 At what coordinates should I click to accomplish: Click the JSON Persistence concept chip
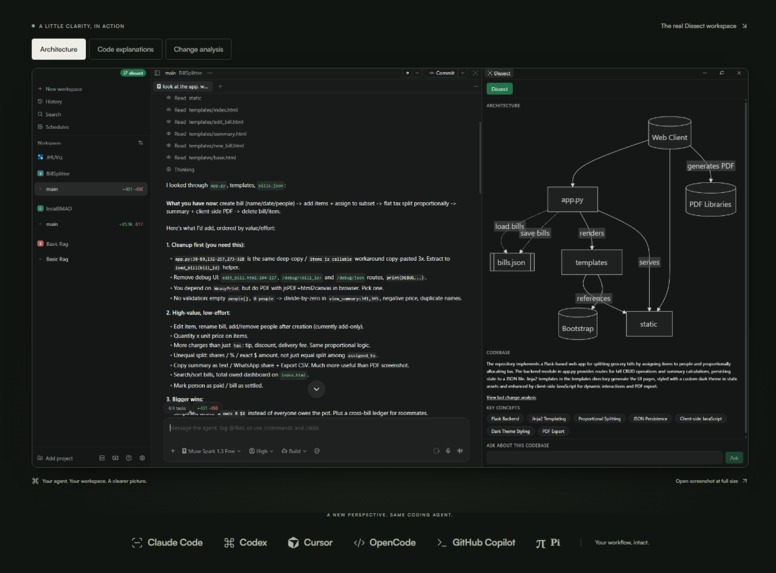[x=650, y=419]
